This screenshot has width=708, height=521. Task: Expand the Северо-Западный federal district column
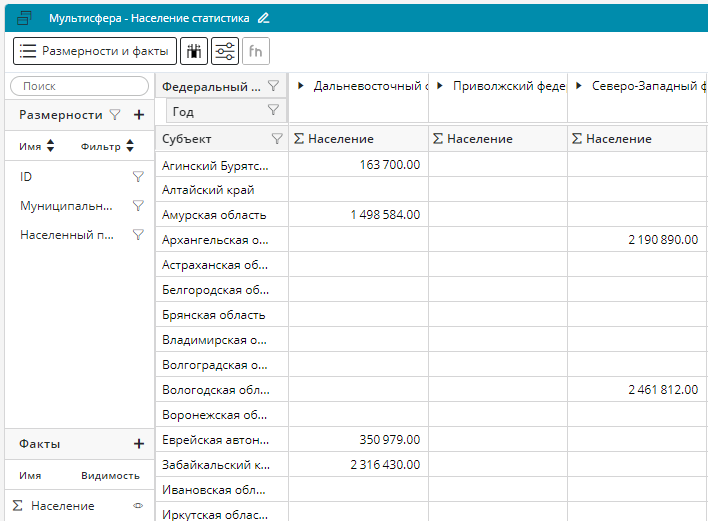[580, 87]
